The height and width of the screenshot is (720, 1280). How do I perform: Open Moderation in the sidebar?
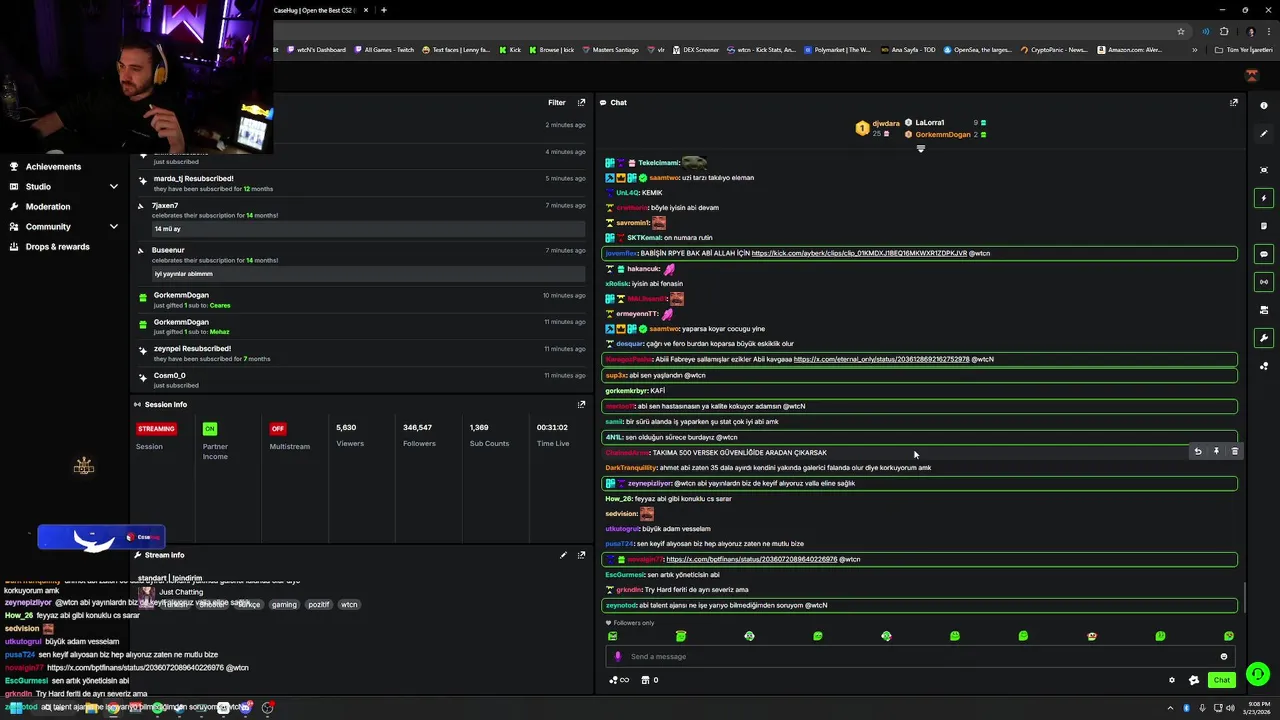click(48, 206)
